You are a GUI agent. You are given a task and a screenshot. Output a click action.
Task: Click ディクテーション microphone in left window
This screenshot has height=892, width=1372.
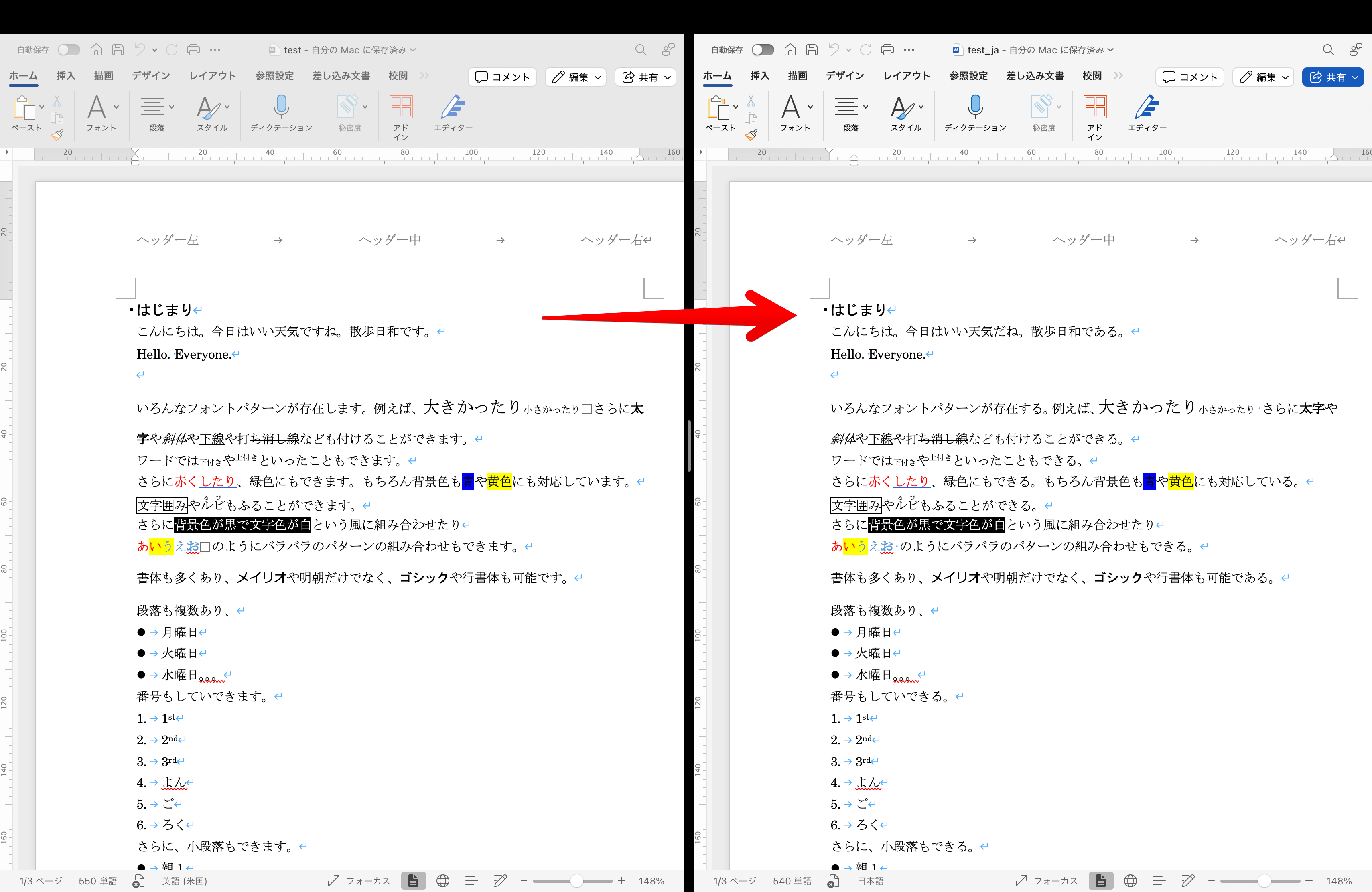coord(281,107)
